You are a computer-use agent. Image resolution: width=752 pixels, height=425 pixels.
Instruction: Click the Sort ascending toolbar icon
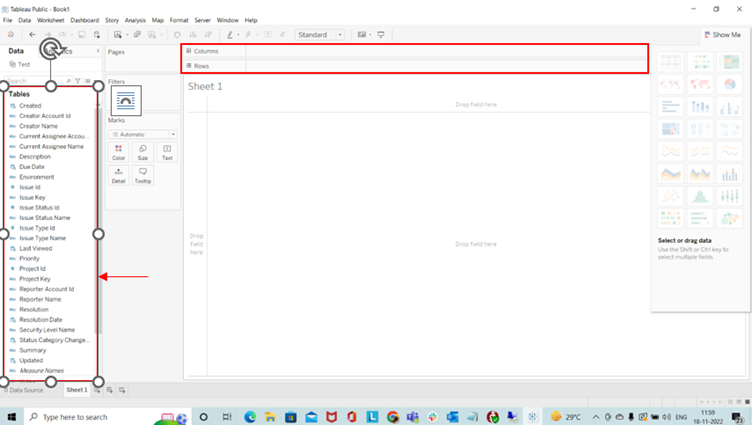point(193,35)
